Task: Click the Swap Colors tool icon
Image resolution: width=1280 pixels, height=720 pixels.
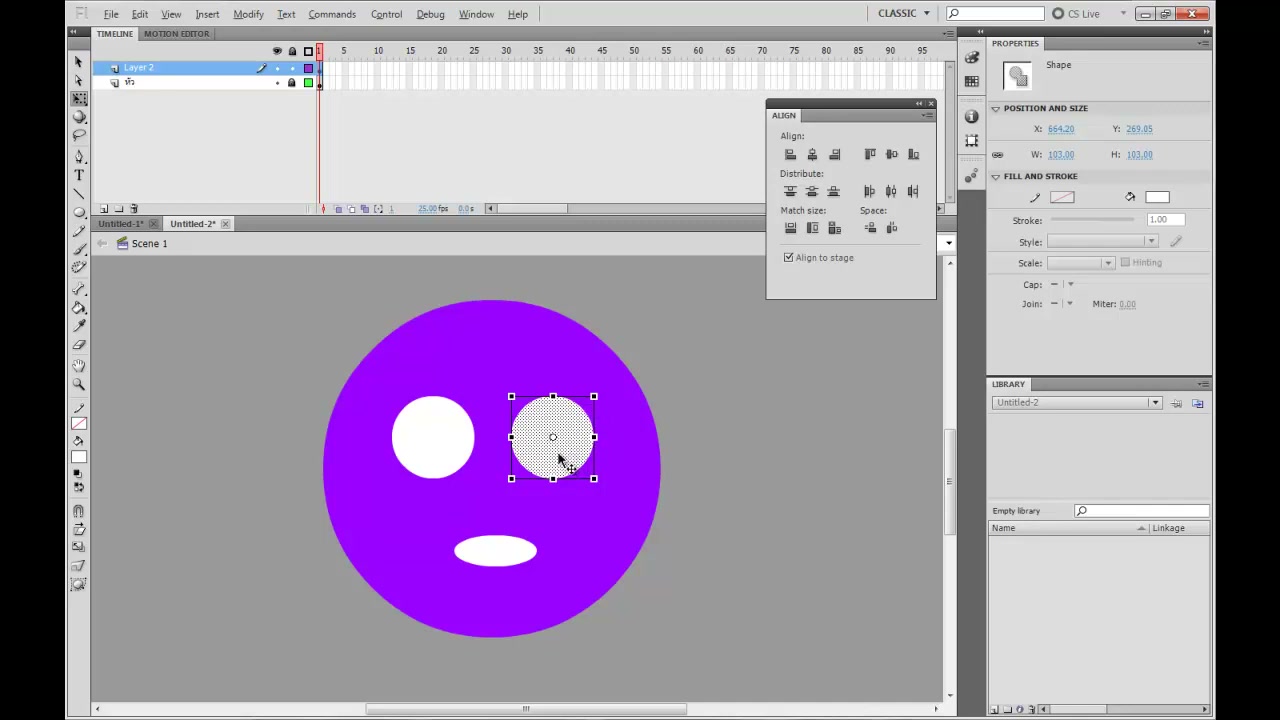Action: point(79,488)
